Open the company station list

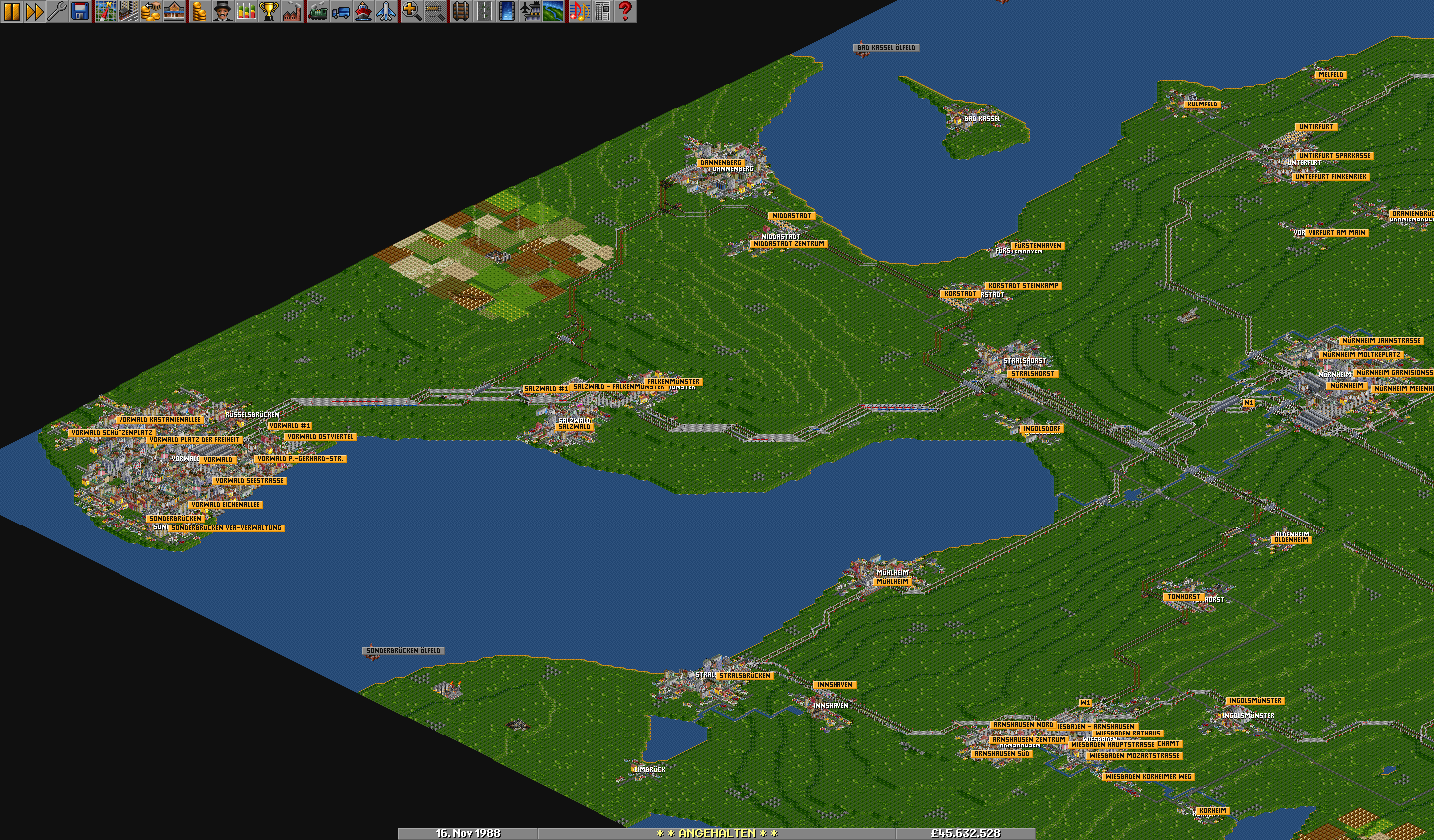pos(174,12)
